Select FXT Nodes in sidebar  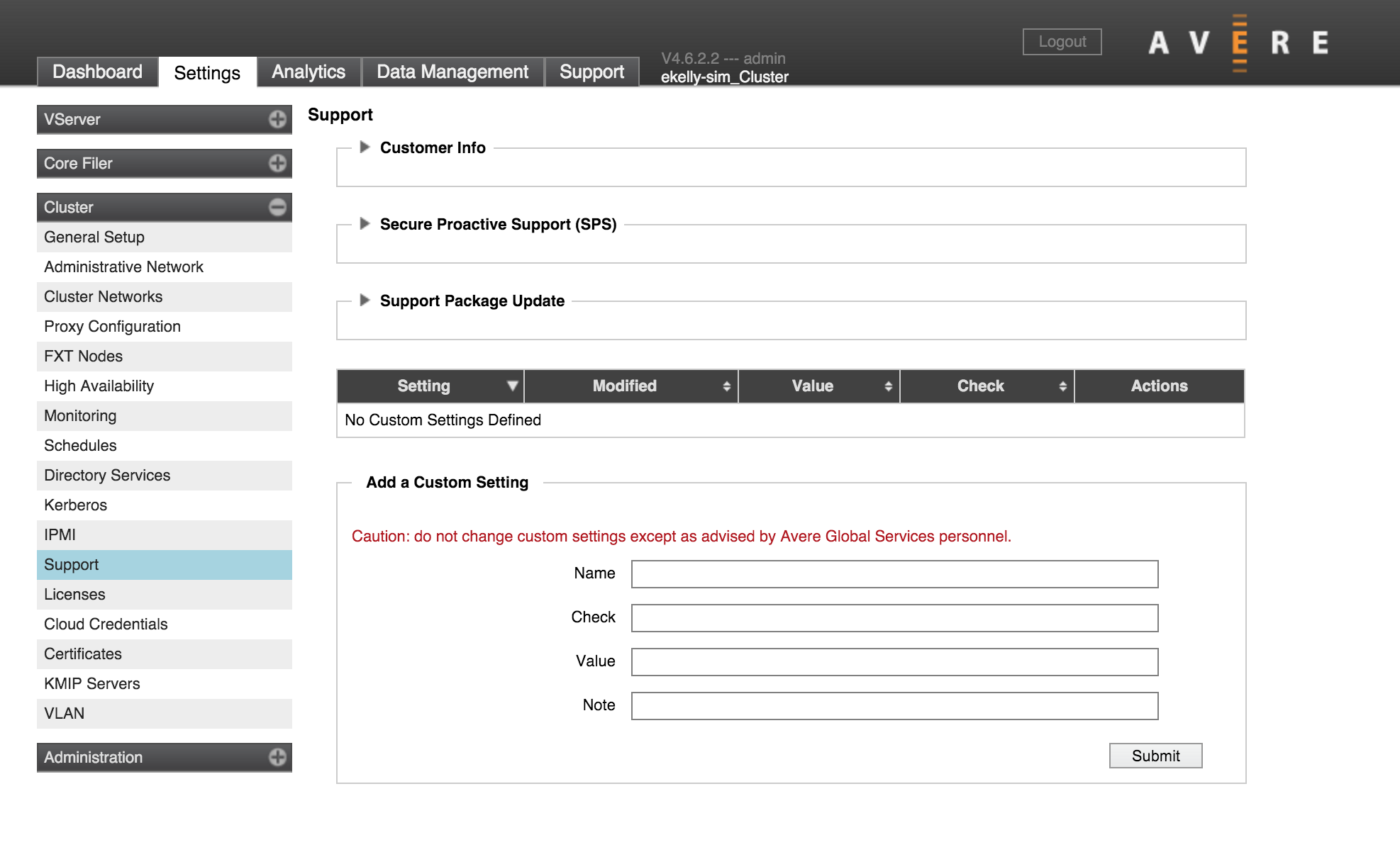[x=165, y=357]
